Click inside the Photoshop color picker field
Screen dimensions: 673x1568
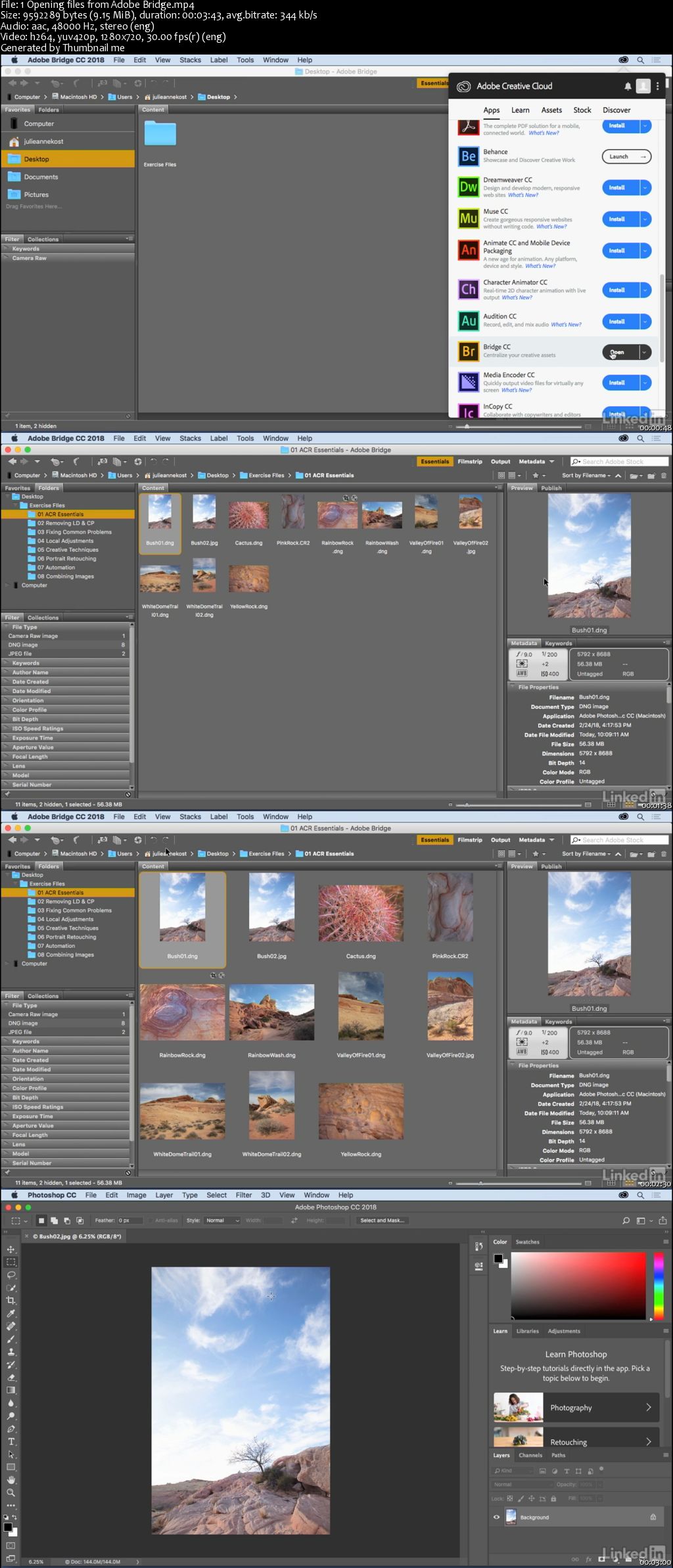point(578,1286)
